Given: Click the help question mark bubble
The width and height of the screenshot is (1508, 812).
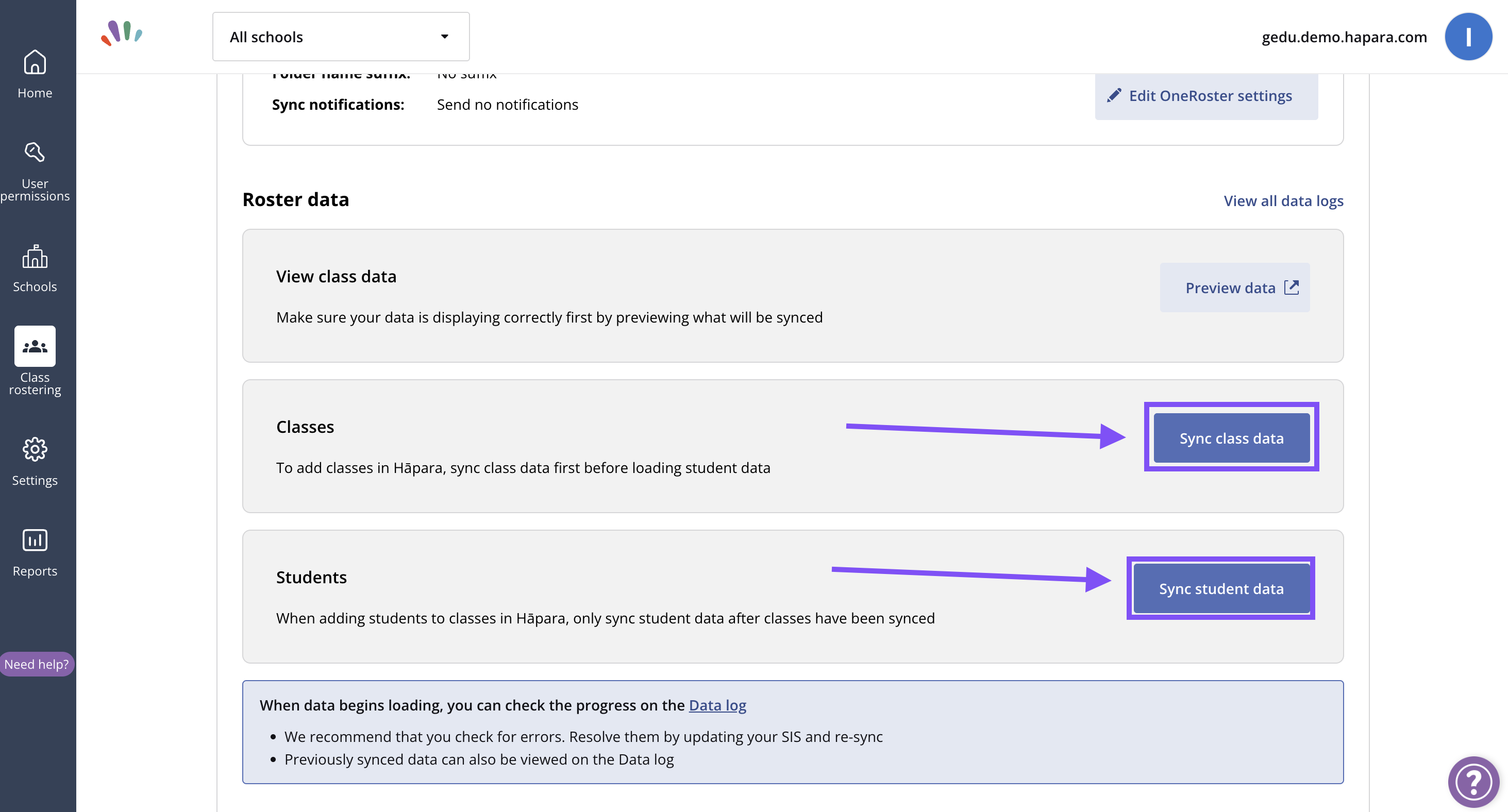Looking at the screenshot, I should tap(1473, 782).
